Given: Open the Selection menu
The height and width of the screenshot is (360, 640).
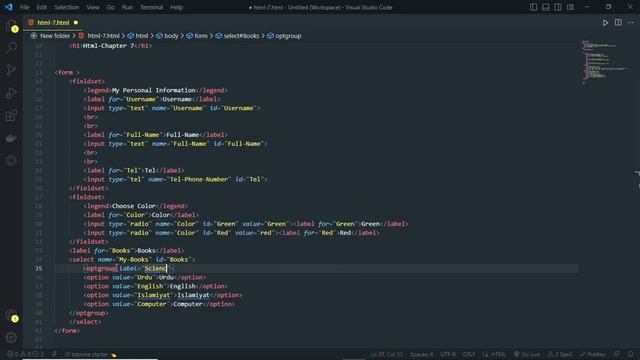Looking at the screenshot, I should [67, 7].
